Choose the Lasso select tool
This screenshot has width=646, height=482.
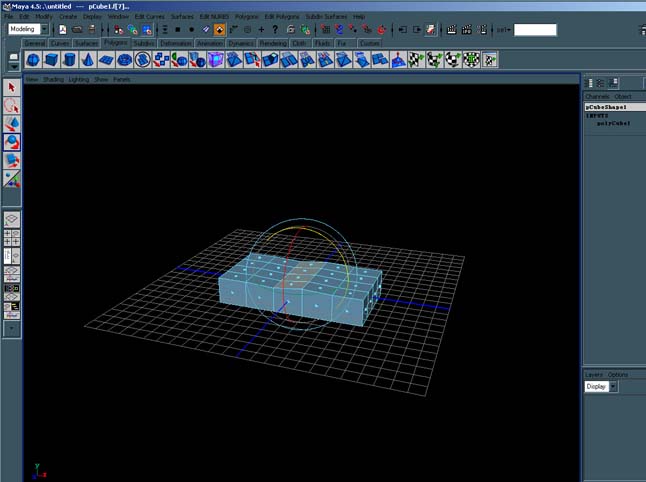[12, 106]
